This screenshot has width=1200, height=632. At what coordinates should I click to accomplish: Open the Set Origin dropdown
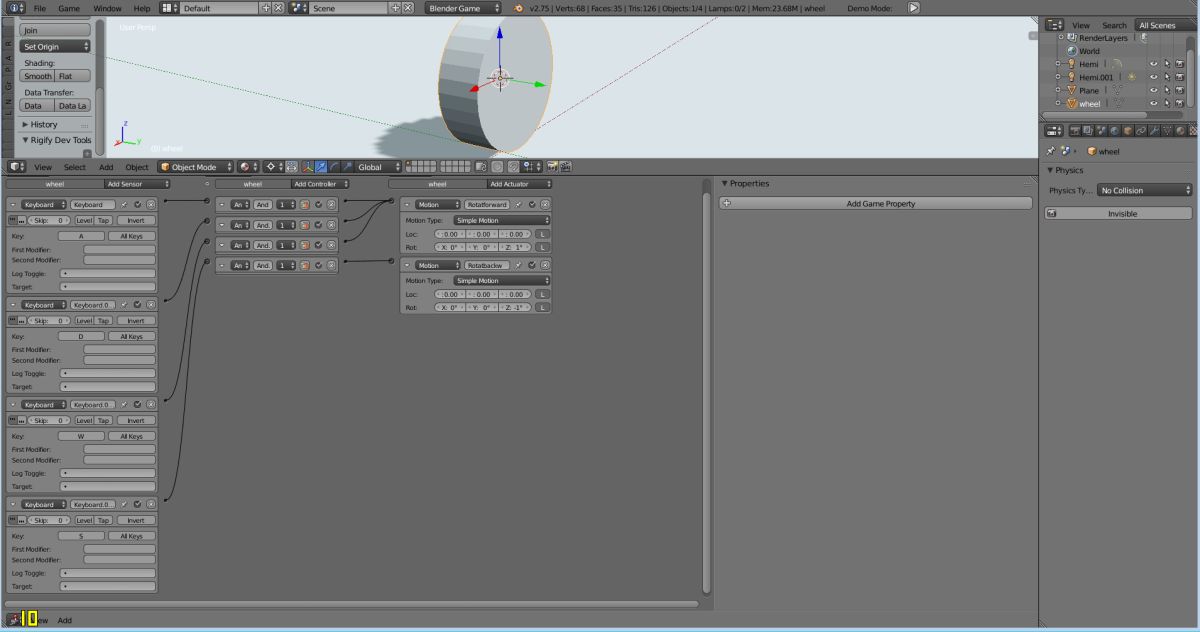pos(55,46)
